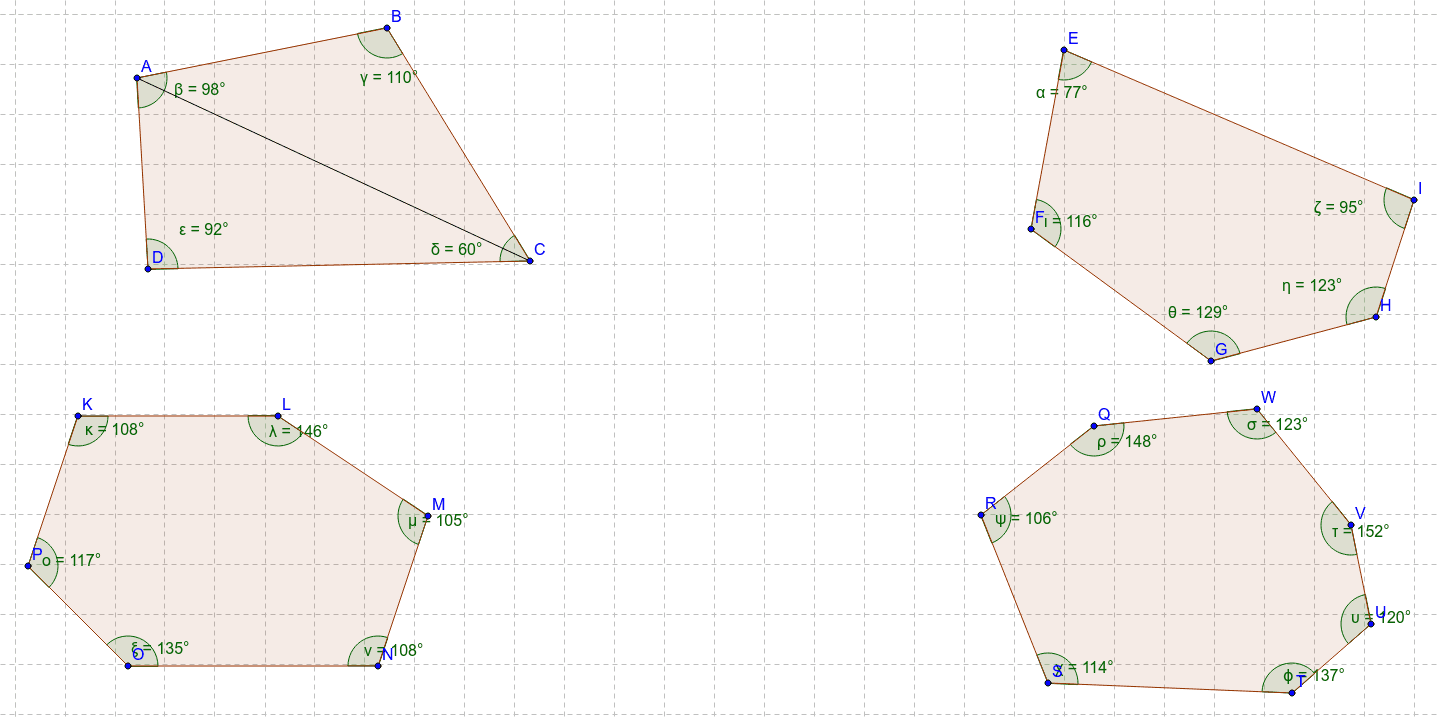Viewport: 1440px width, 722px height.
Task: Select point E of pentagon EFGHI
Action: tap(1064, 50)
